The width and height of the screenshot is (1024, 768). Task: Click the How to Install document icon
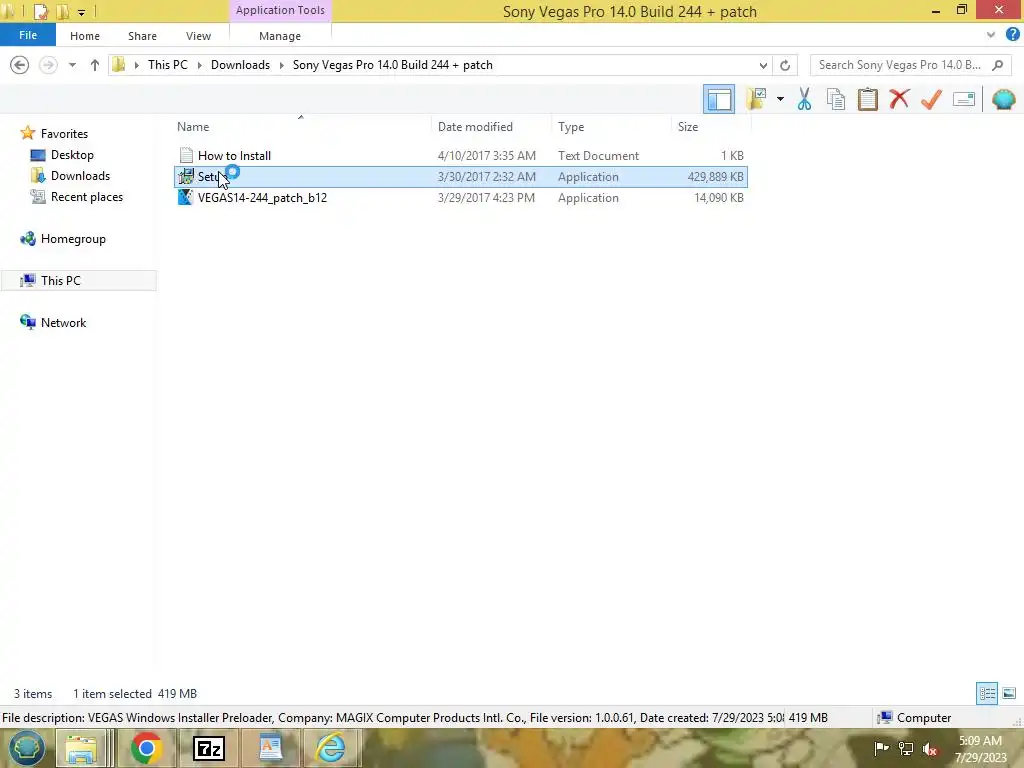(186, 155)
